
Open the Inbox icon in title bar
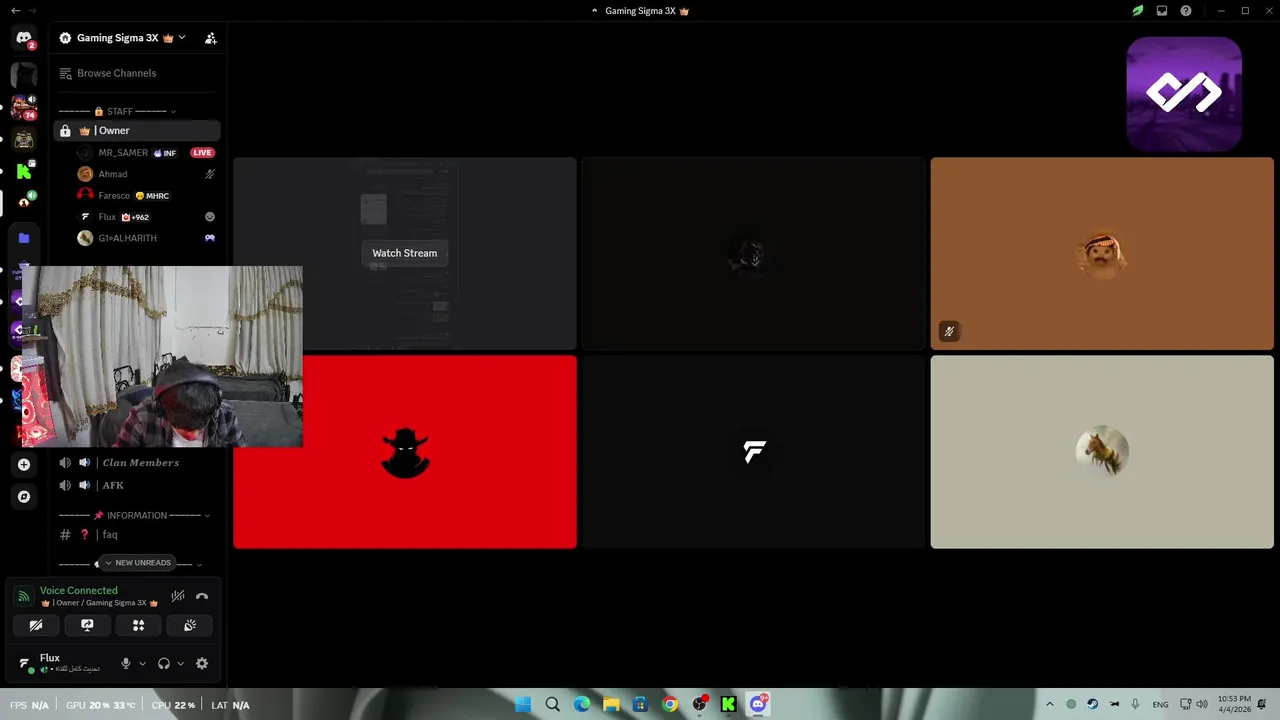[1162, 11]
